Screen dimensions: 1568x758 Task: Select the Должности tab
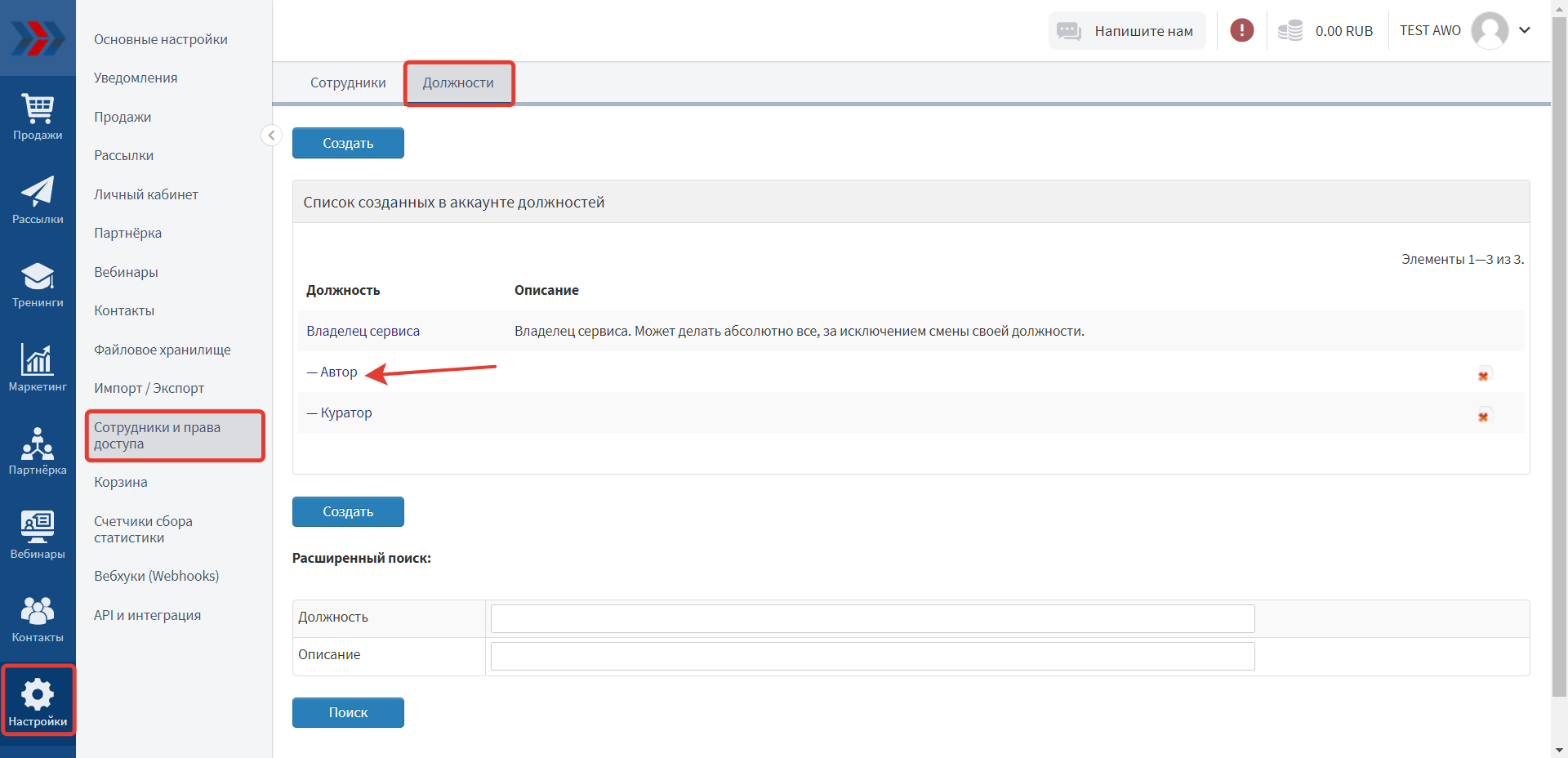click(x=458, y=83)
